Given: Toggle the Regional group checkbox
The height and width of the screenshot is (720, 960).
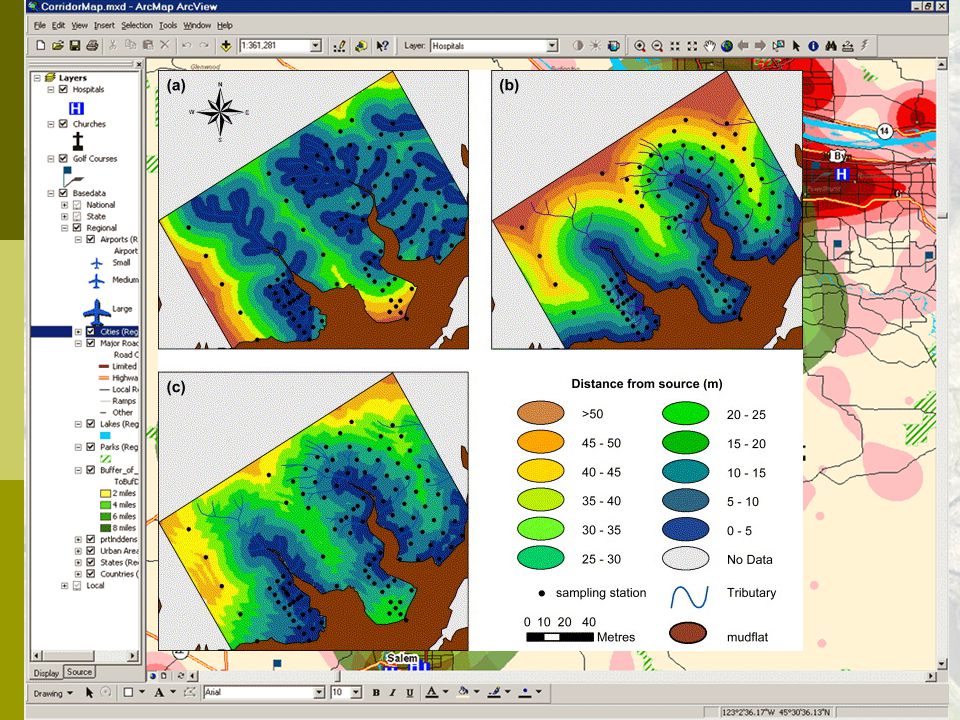Looking at the screenshot, I should coord(77,228).
